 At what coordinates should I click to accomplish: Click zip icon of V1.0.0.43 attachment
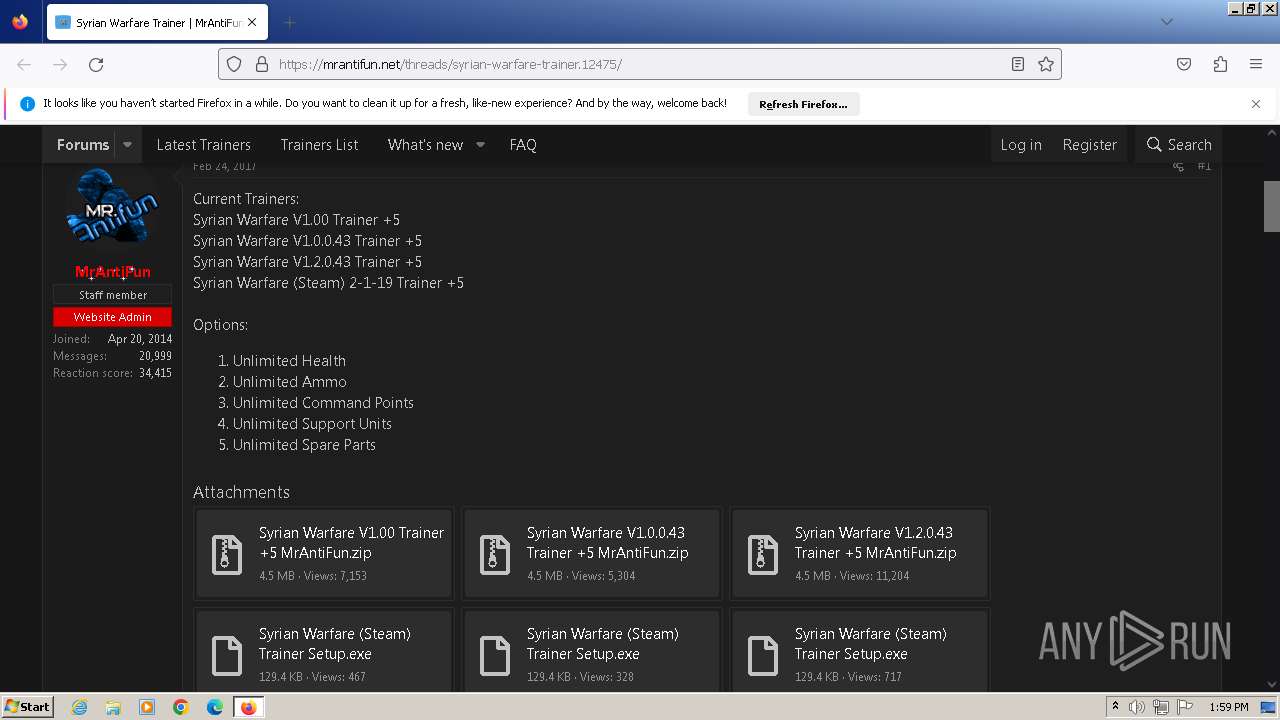tap(495, 554)
